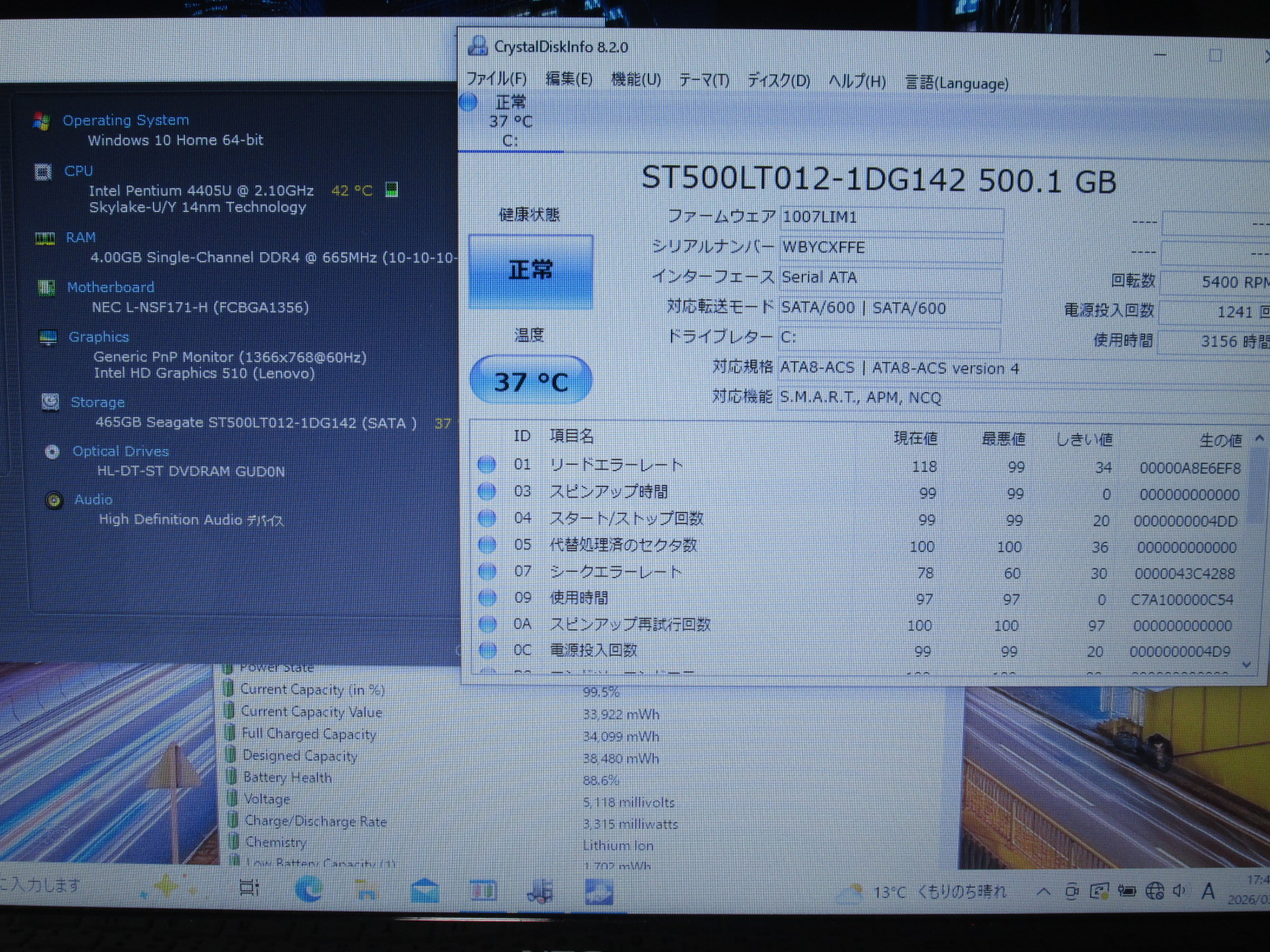Open the ファイル(F) menu
The image size is (1270, 952).
click(x=496, y=79)
